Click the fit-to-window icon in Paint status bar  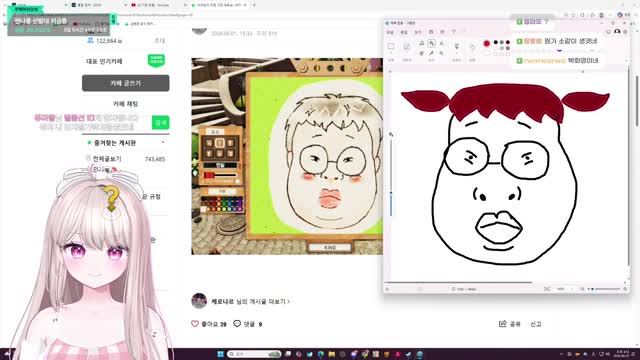[x=547, y=289]
